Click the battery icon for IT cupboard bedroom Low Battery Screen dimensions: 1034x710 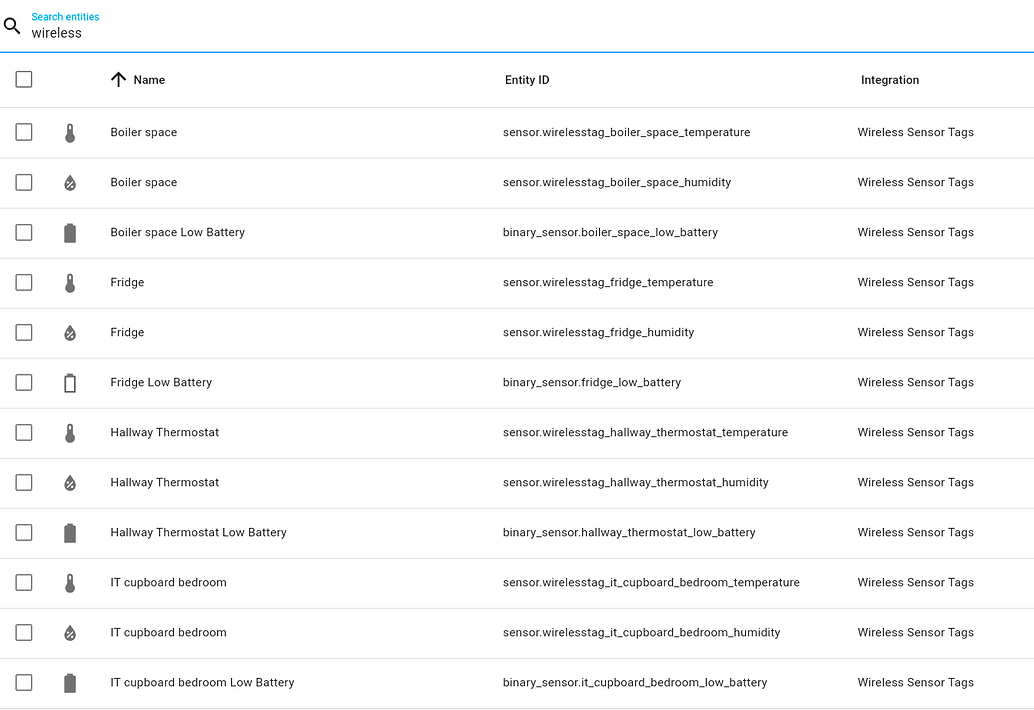coord(70,682)
